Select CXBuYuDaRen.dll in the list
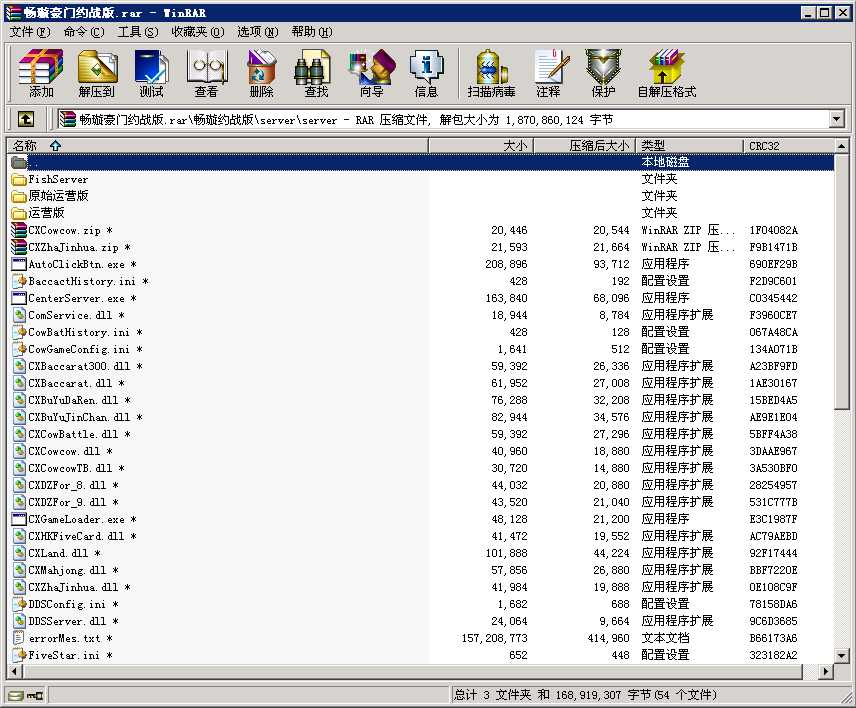 420,400
